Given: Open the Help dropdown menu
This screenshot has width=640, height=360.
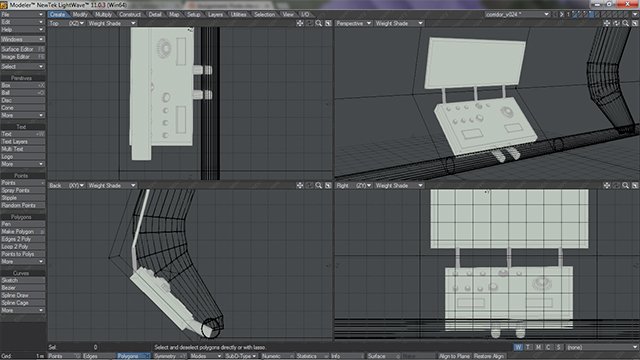Looking at the screenshot, I should click(x=22, y=30).
